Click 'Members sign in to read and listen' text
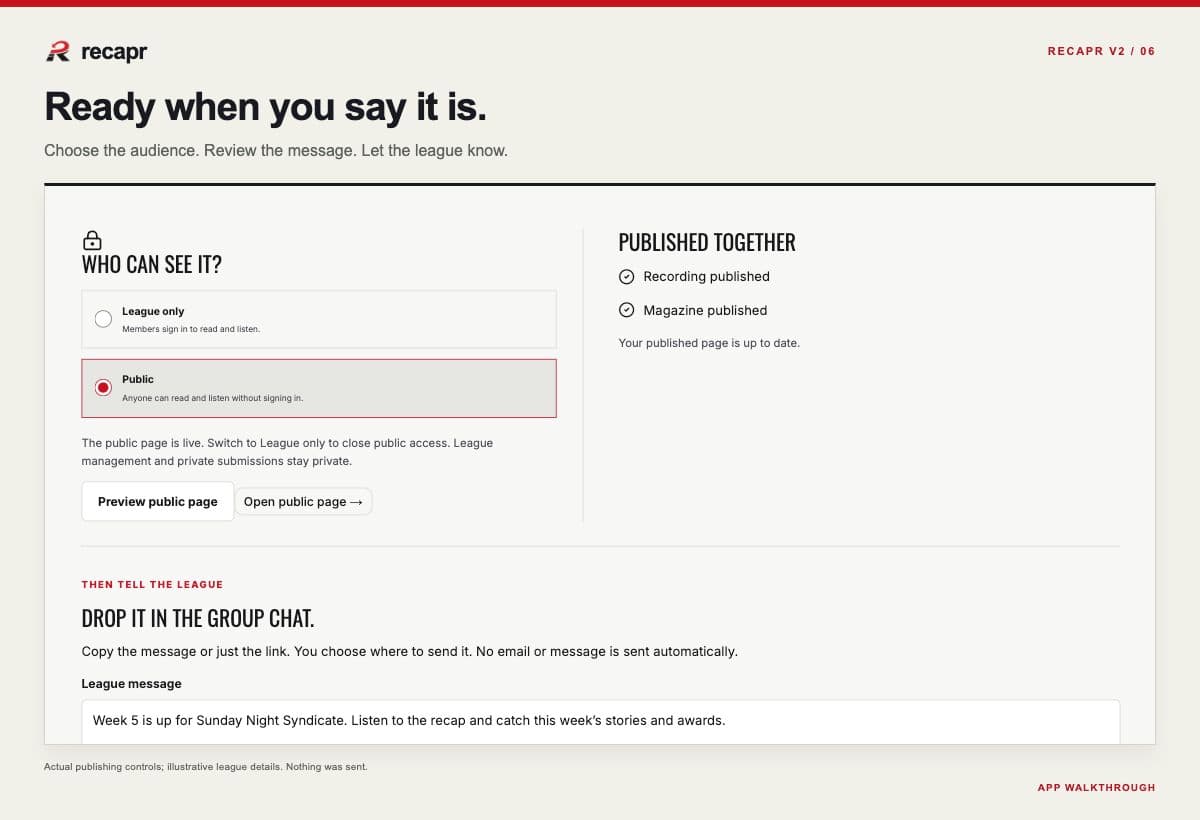 [191, 329]
